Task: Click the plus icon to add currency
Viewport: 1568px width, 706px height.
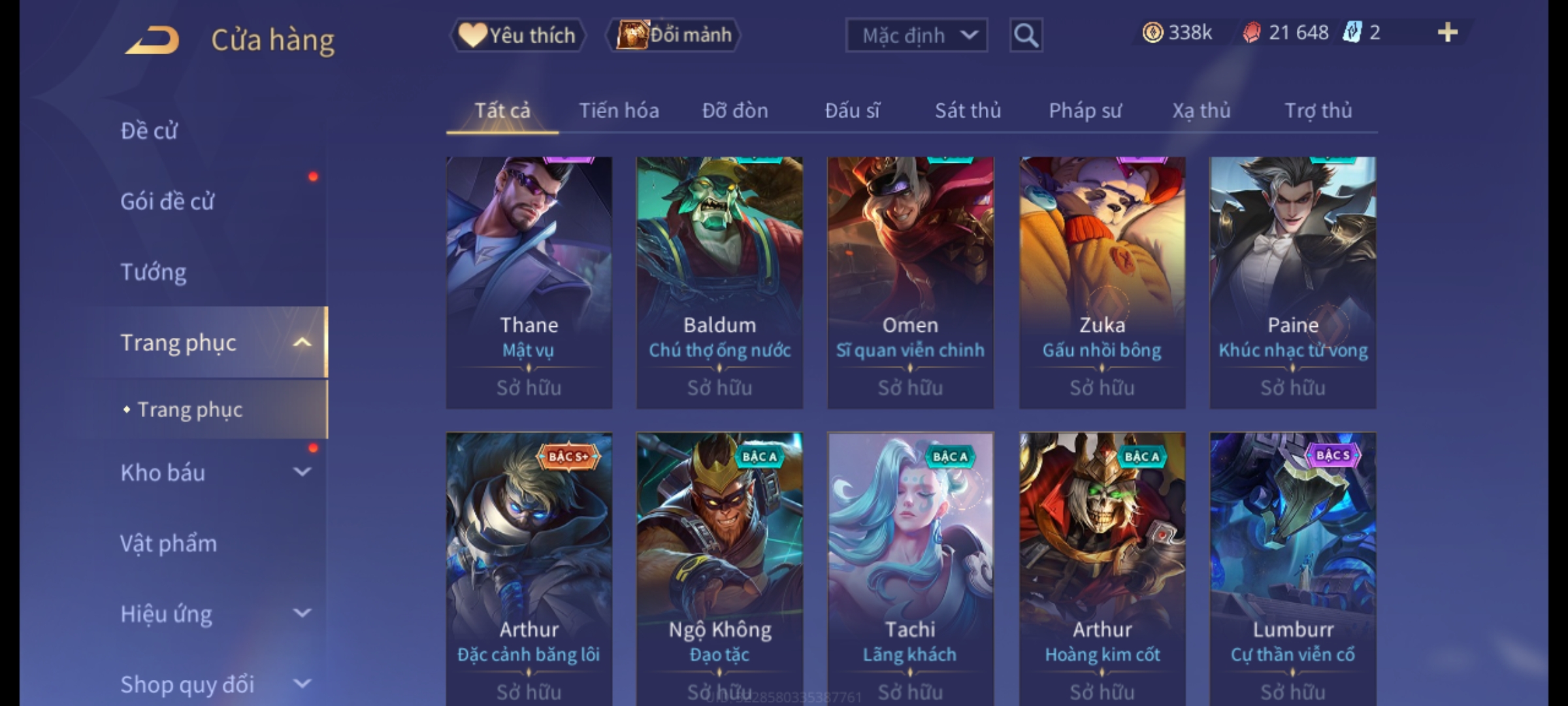Action: [1448, 32]
